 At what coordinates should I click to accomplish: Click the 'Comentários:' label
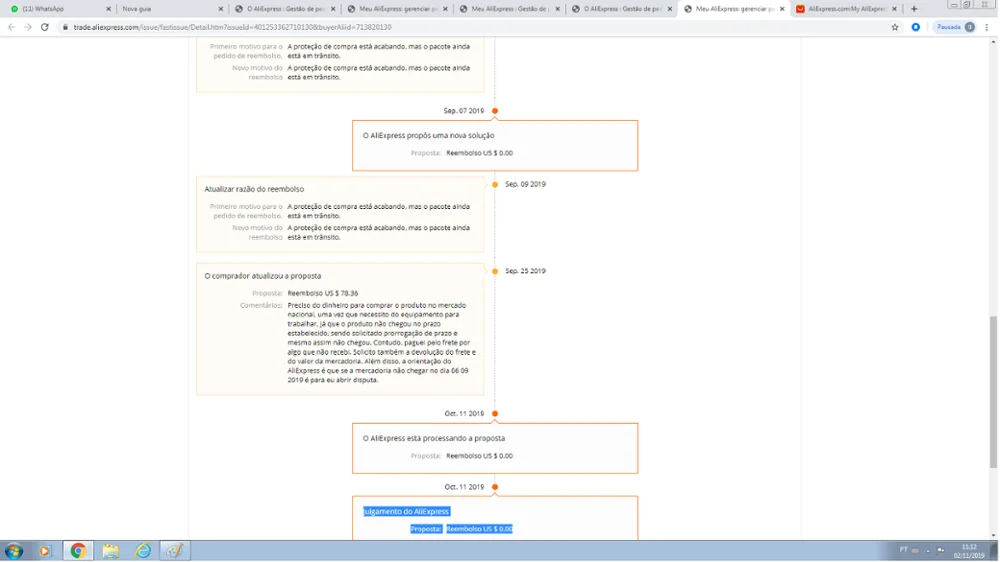(261, 305)
